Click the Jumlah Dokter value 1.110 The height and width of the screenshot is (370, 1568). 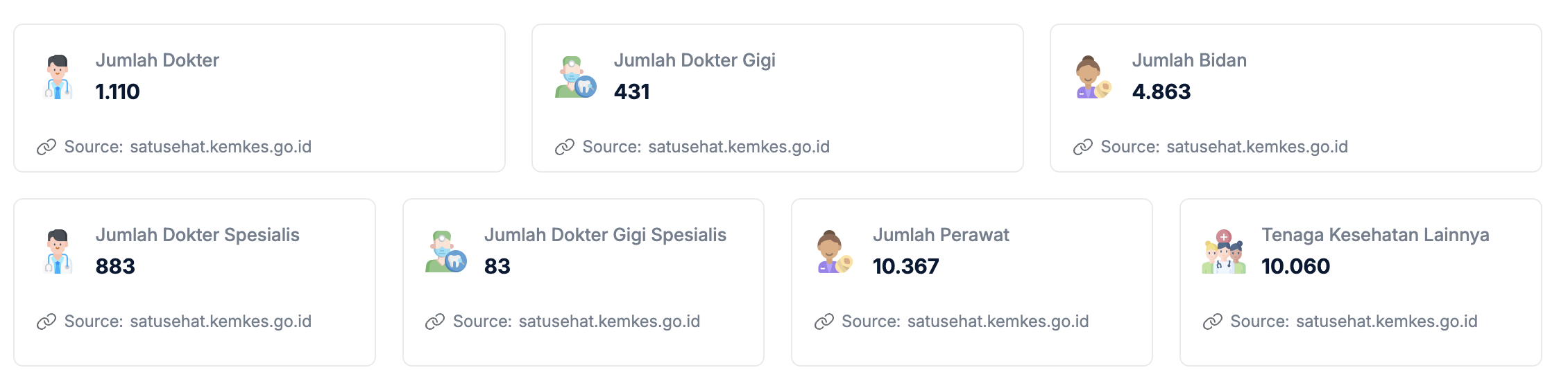pos(117,91)
